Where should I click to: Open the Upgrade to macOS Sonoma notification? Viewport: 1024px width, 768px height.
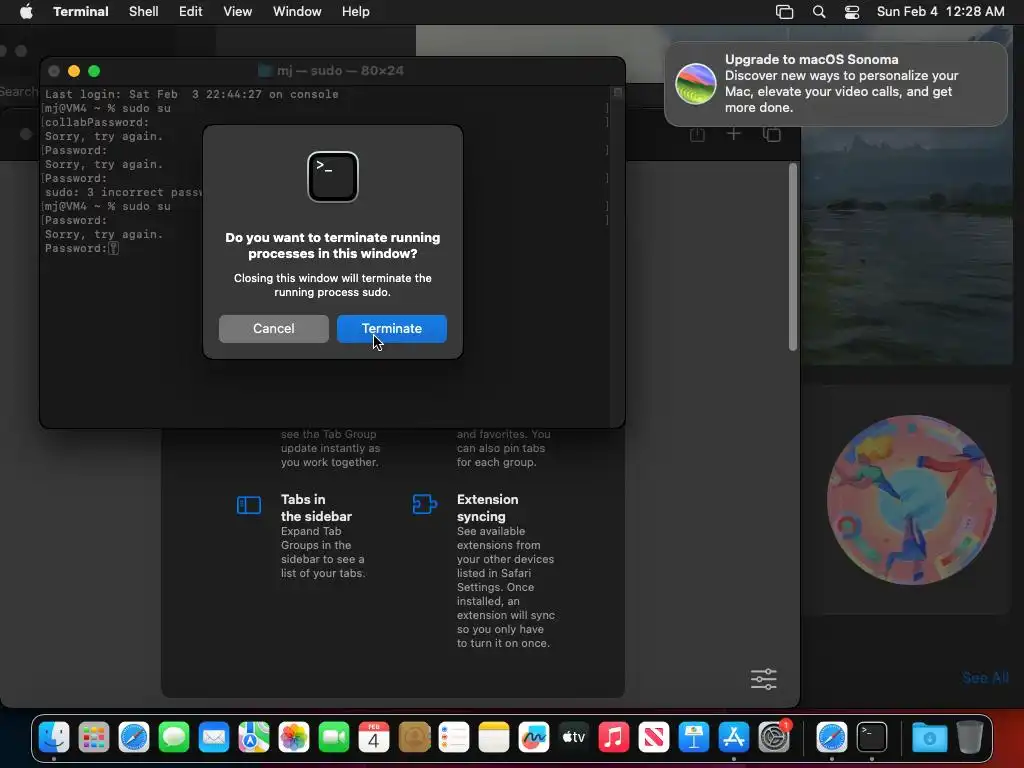click(x=836, y=84)
